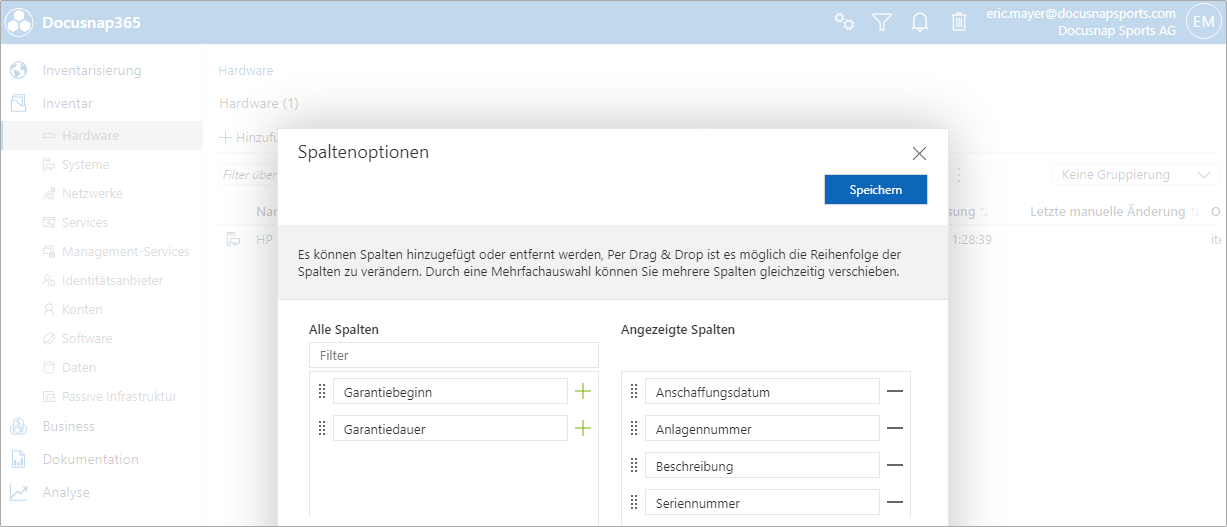Click the trash bin icon in header

pos(959,22)
